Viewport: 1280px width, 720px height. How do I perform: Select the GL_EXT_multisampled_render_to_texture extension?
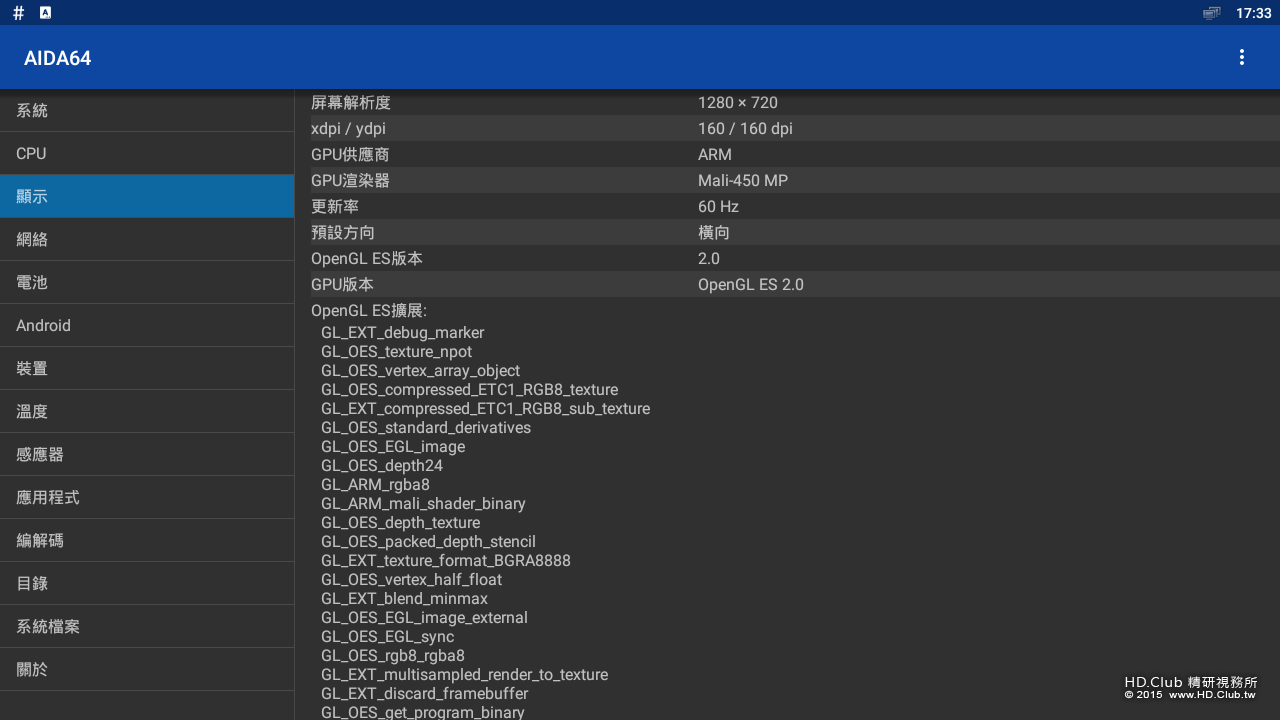[x=464, y=674]
